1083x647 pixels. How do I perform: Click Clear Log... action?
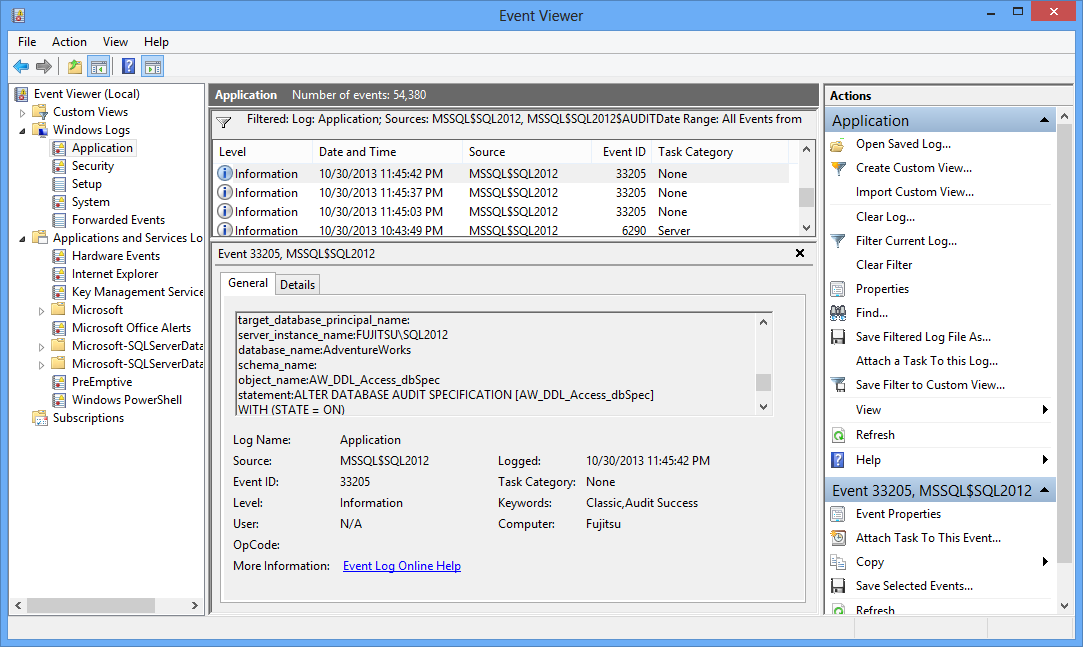(885, 217)
